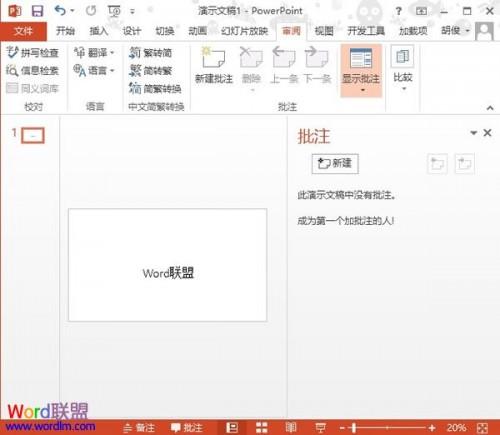Click the New Comment (新建批注) ribbon icon
Image resolution: width=500 pixels, height=435 pixels.
coord(214,66)
